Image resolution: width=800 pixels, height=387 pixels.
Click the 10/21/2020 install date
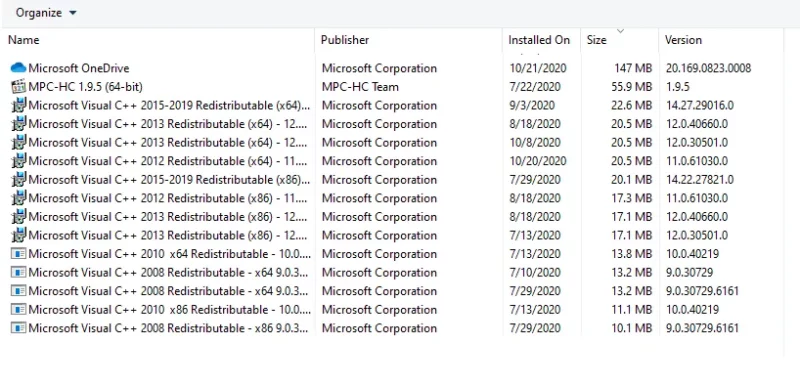point(538,68)
